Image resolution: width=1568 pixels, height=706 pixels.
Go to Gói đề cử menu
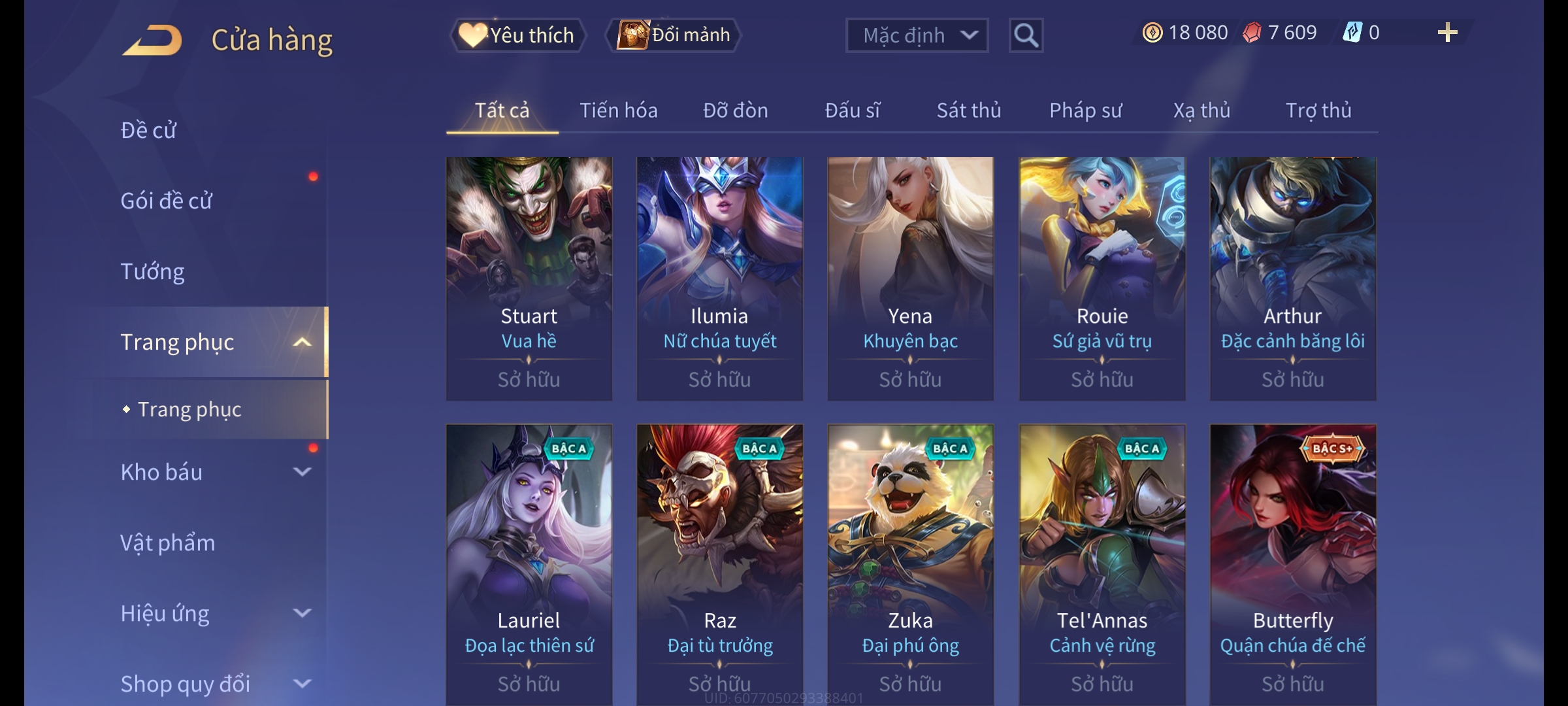coord(166,201)
